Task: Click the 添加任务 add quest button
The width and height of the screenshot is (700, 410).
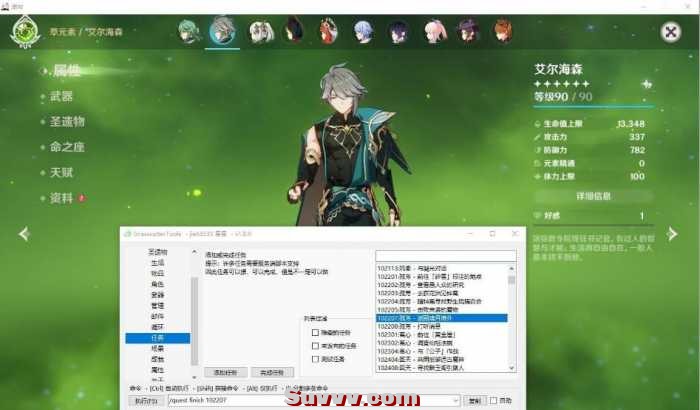Action: pos(226,372)
